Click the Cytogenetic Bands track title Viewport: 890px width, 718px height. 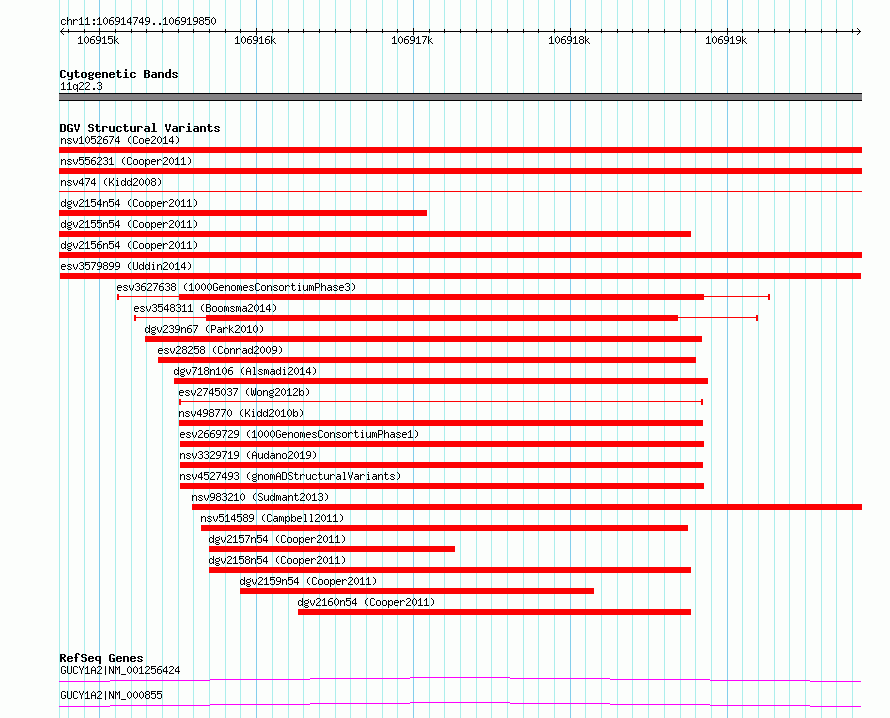pos(119,74)
